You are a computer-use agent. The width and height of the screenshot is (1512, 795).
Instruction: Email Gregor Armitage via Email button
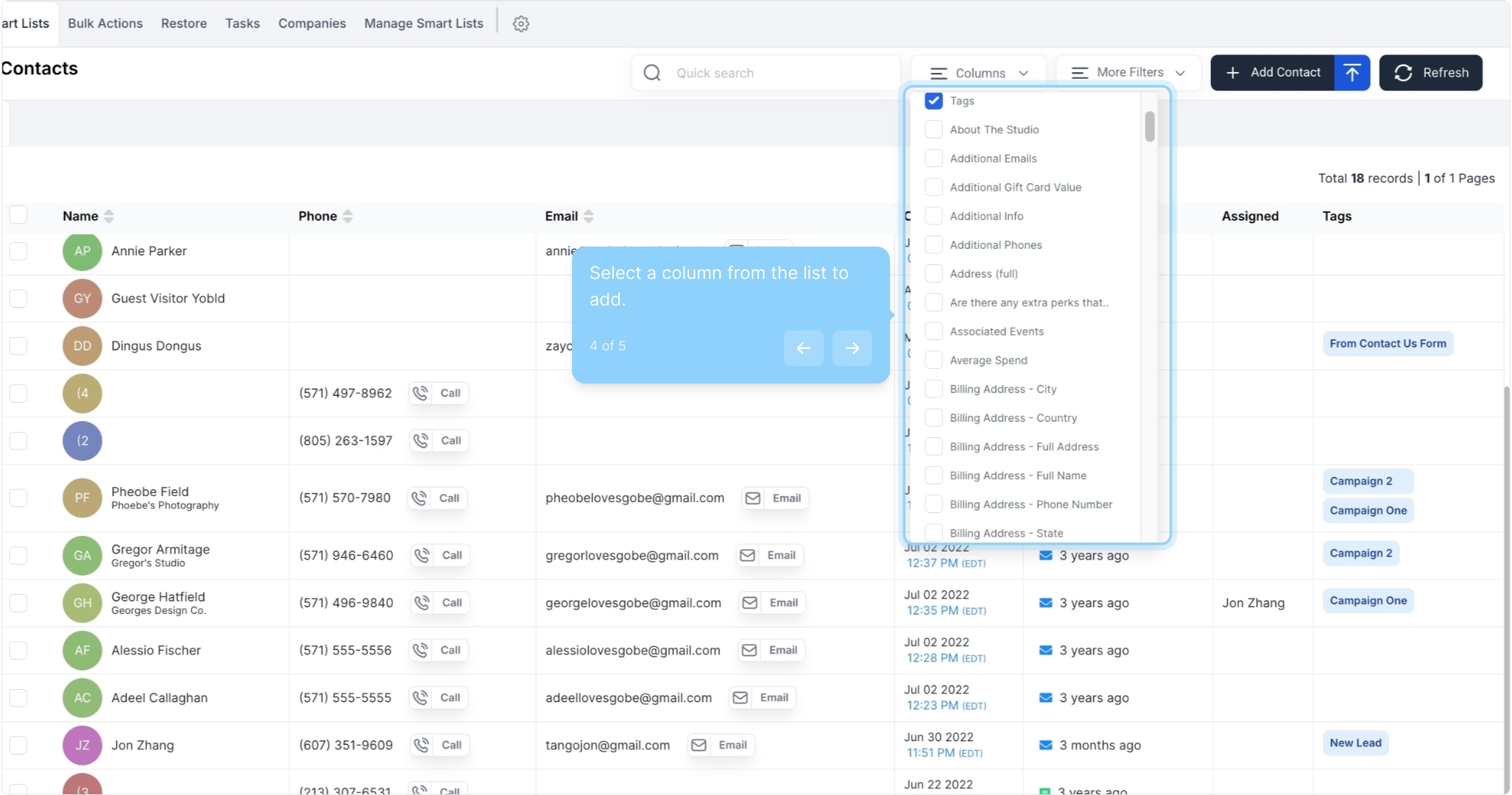(770, 556)
